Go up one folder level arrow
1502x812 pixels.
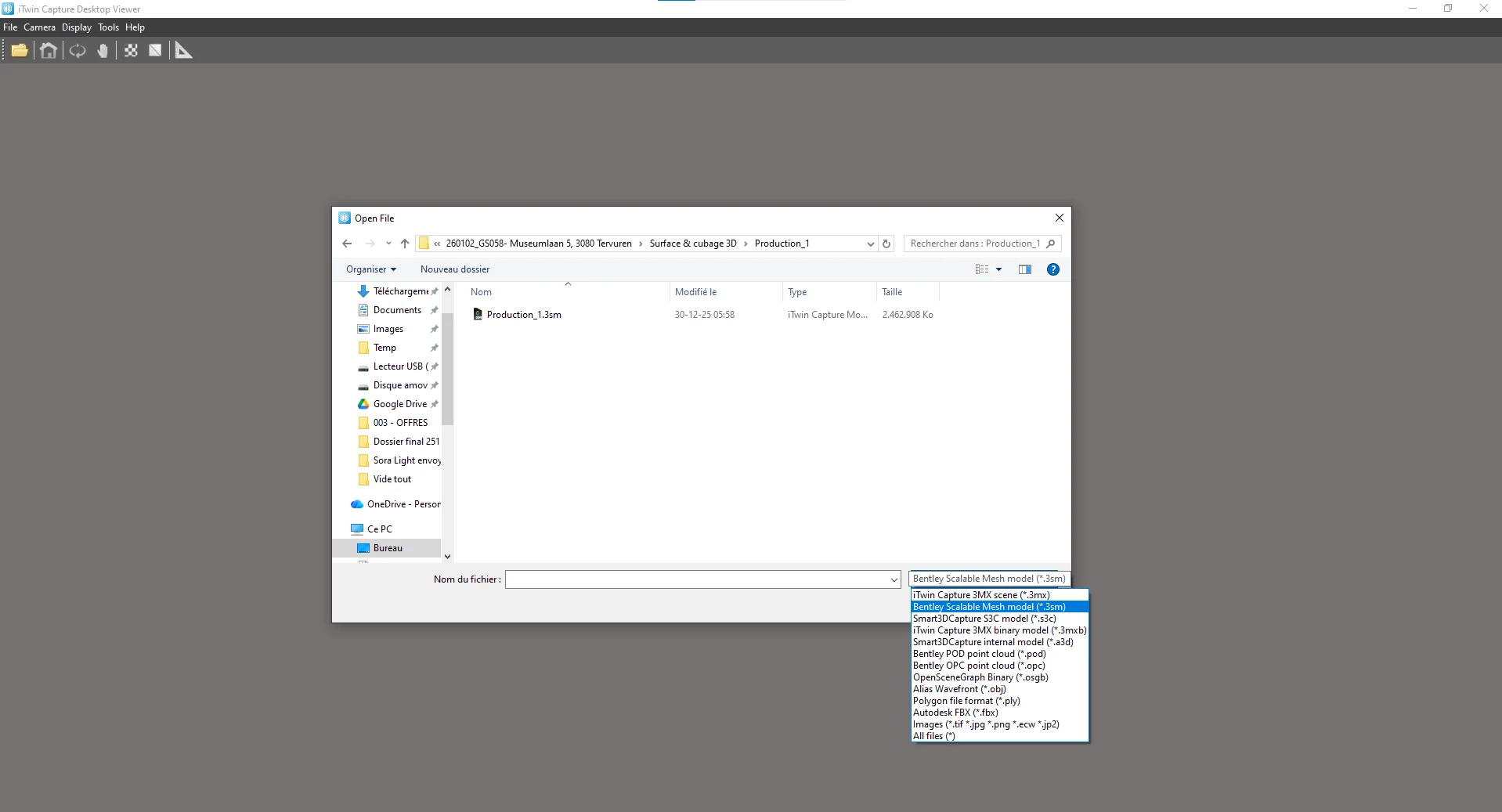click(x=405, y=244)
